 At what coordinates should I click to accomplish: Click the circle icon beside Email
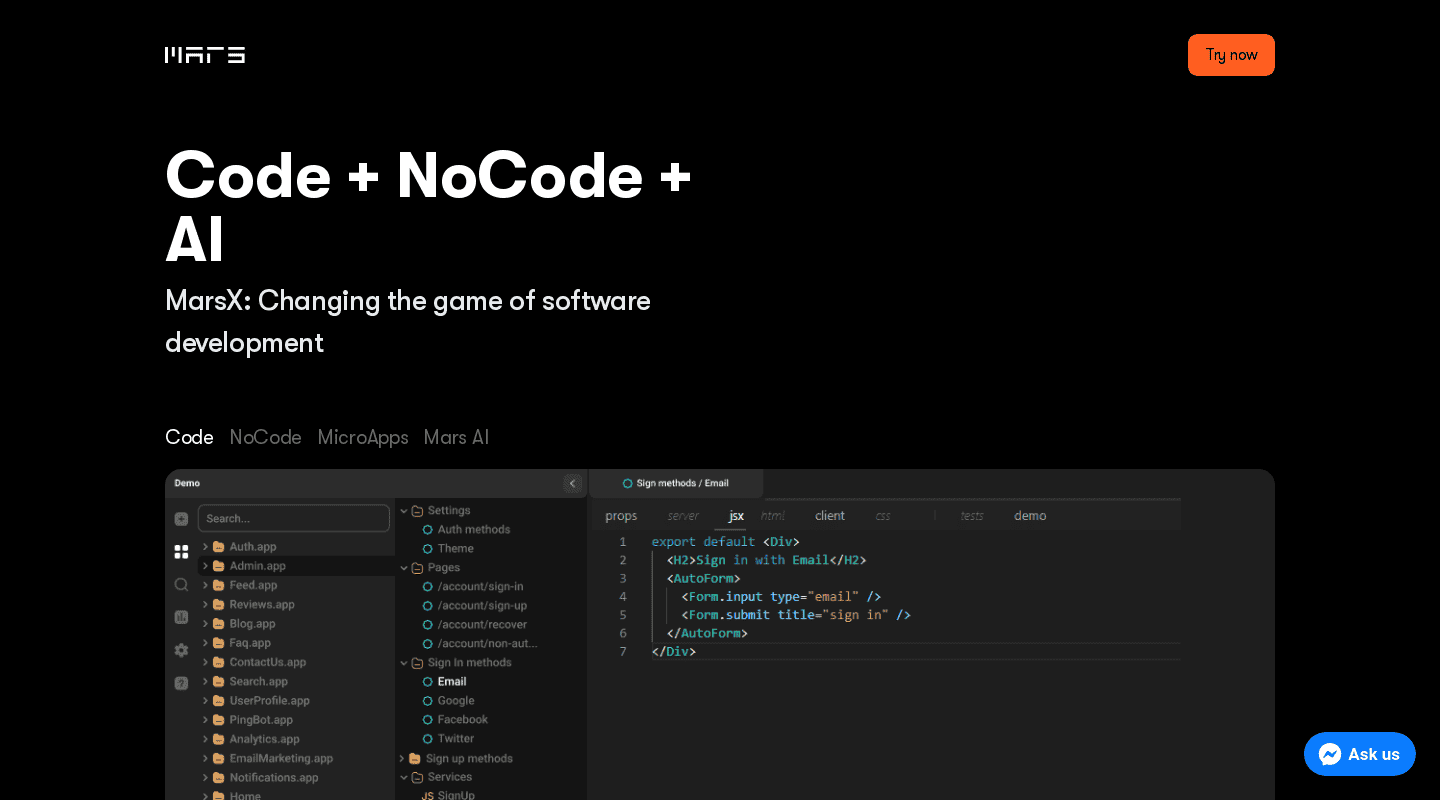click(x=428, y=682)
